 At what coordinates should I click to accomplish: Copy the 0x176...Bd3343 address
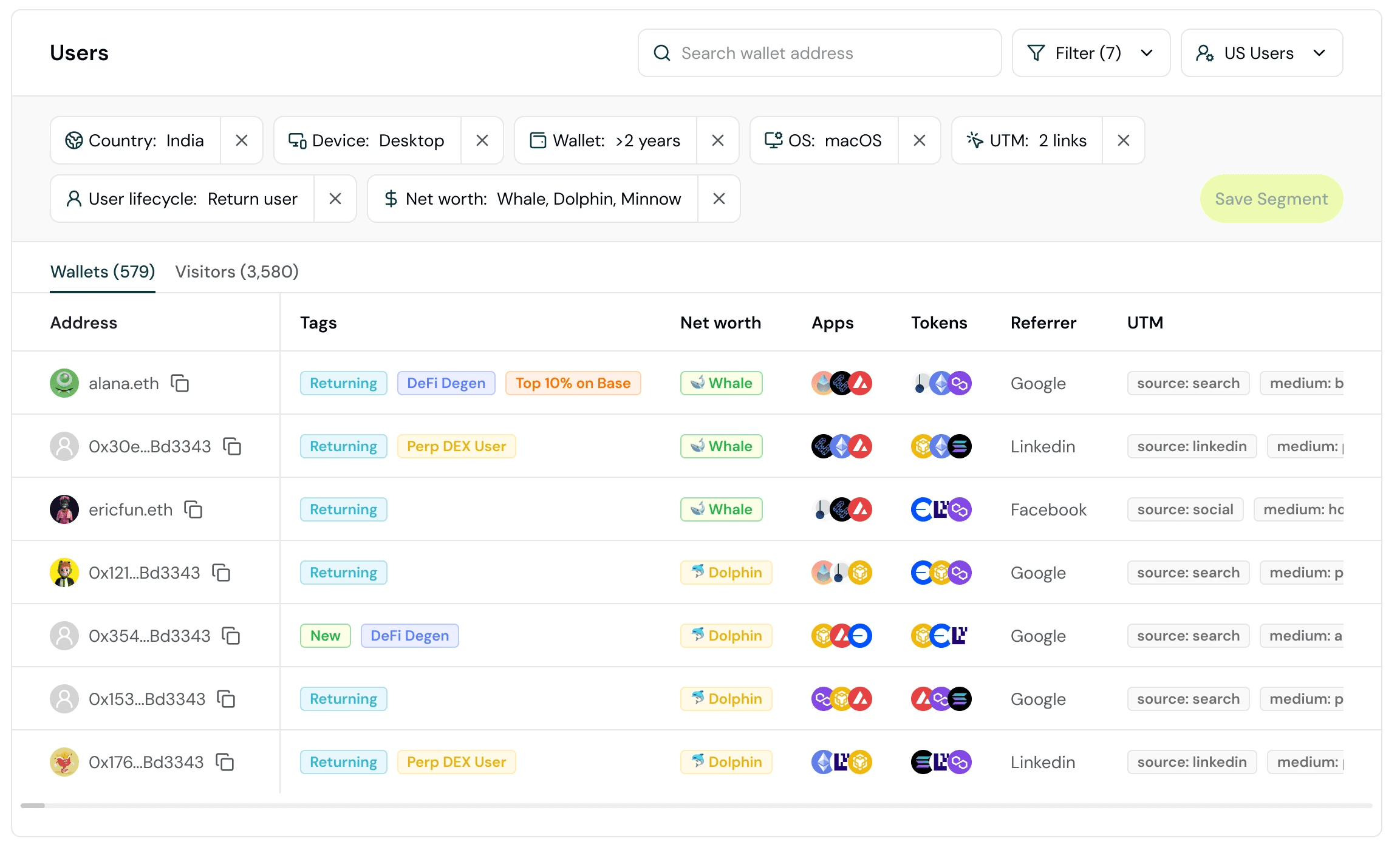tap(225, 762)
